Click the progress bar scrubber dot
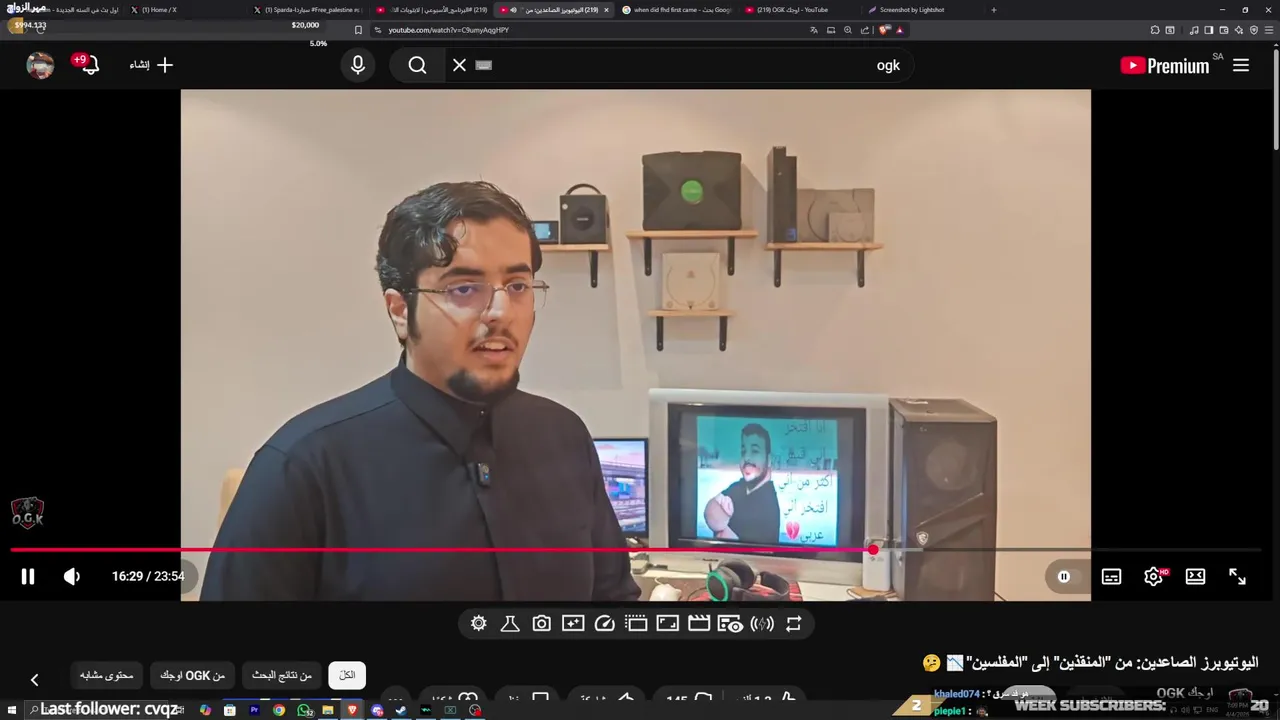Viewport: 1280px width, 720px height. point(873,550)
